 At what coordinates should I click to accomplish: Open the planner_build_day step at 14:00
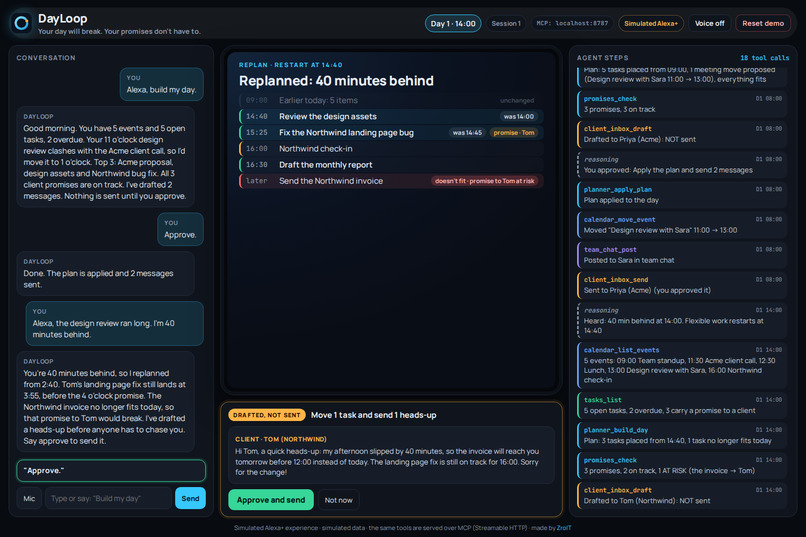point(682,435)
